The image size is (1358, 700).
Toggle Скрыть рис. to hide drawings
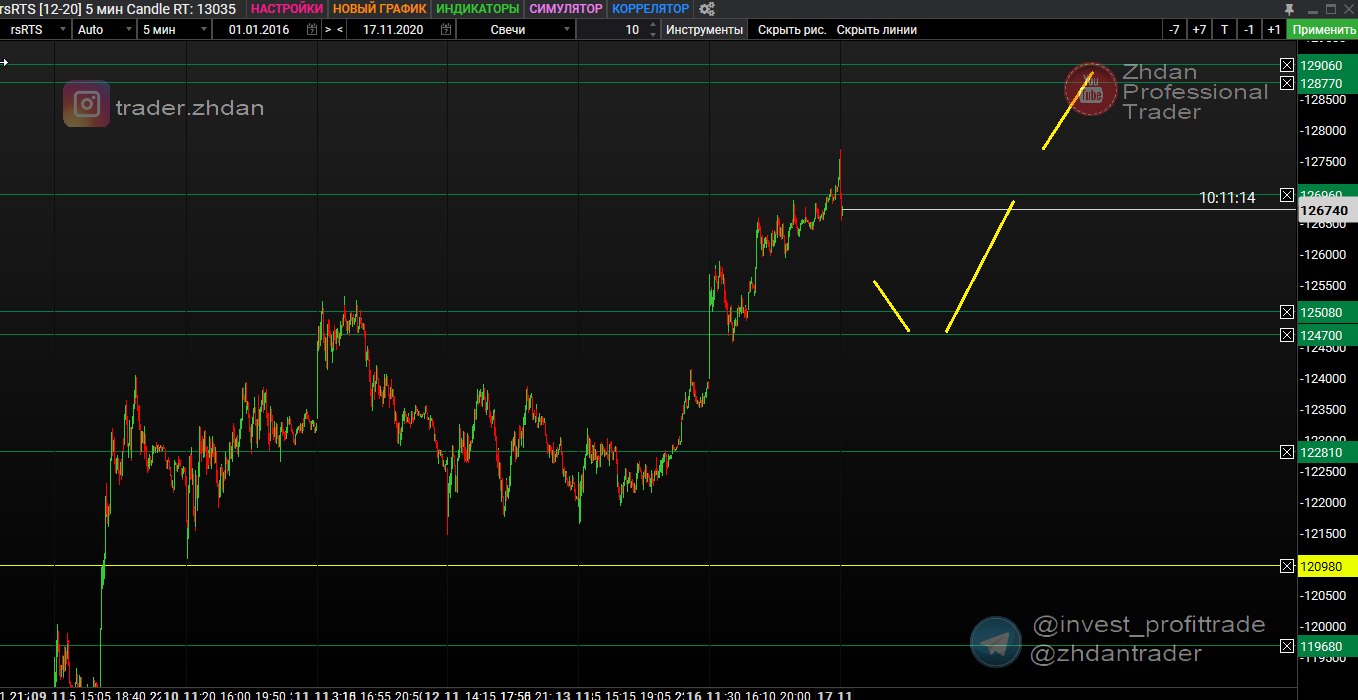(x=792, y=30)
